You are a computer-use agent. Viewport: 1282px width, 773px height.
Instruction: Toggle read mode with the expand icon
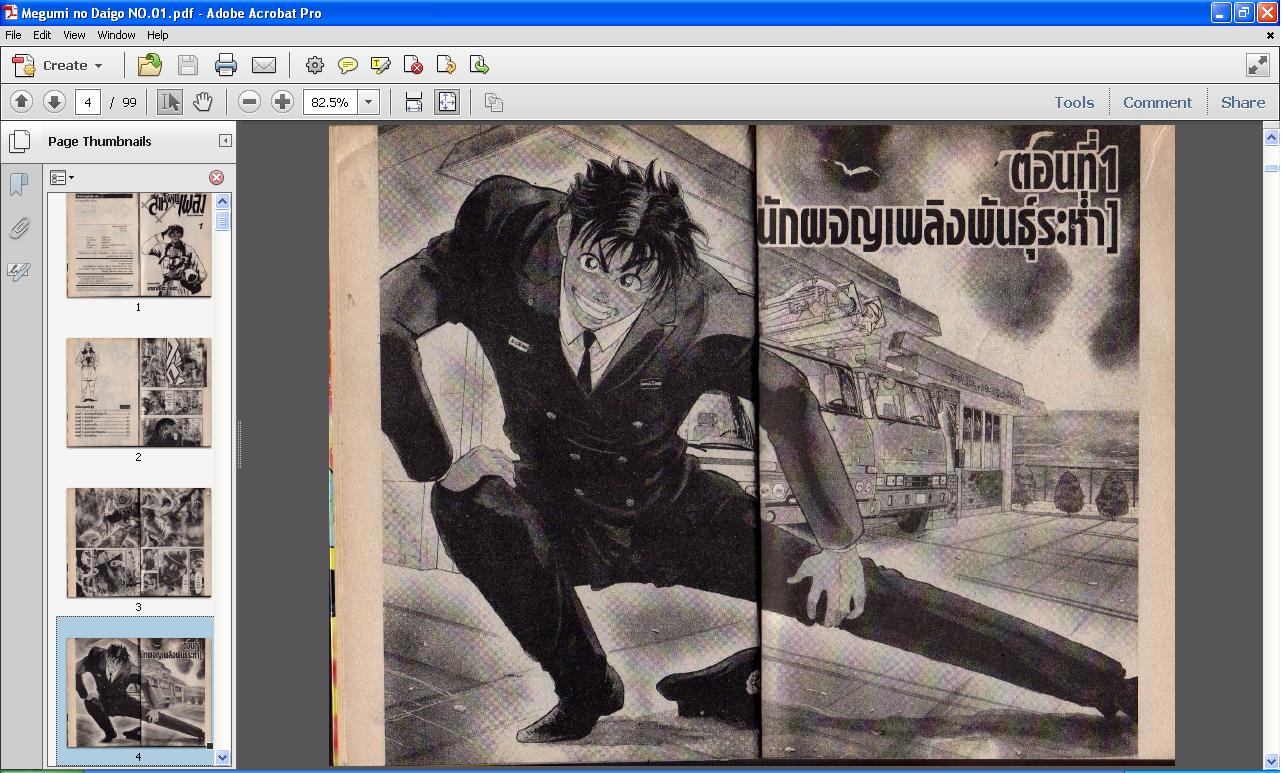coord(1258,65)
